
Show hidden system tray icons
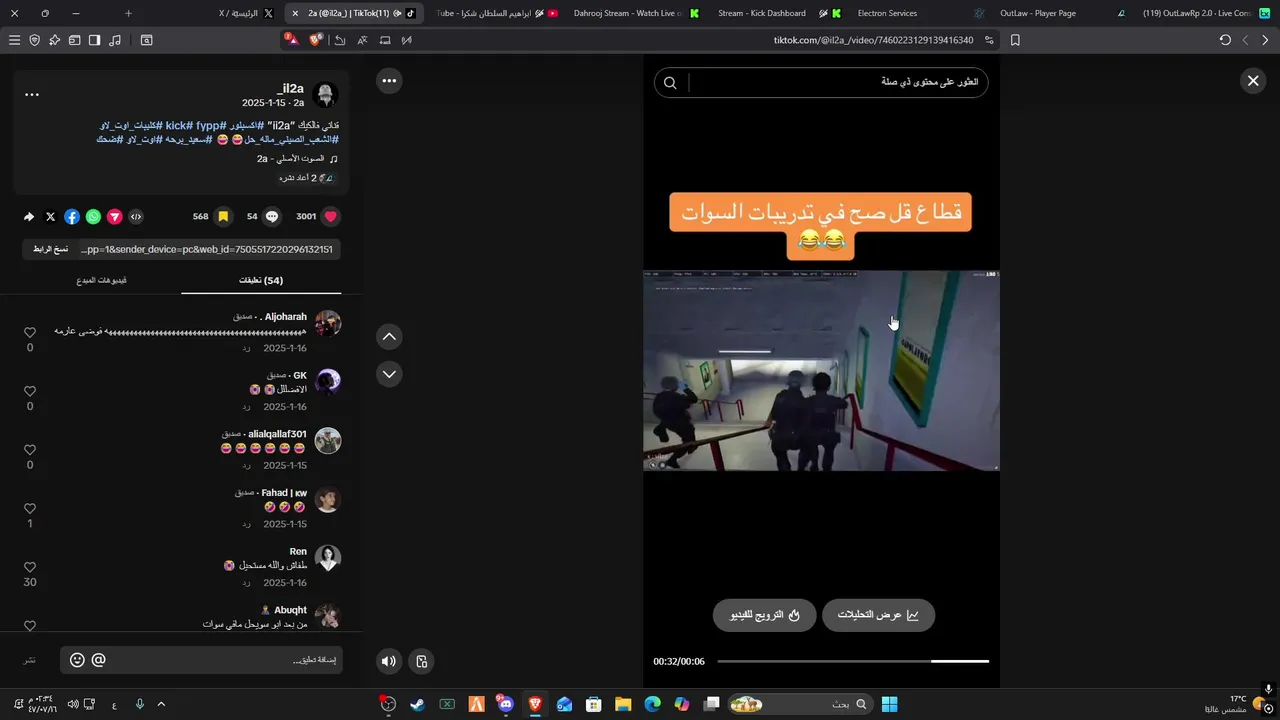coord(161,704)
